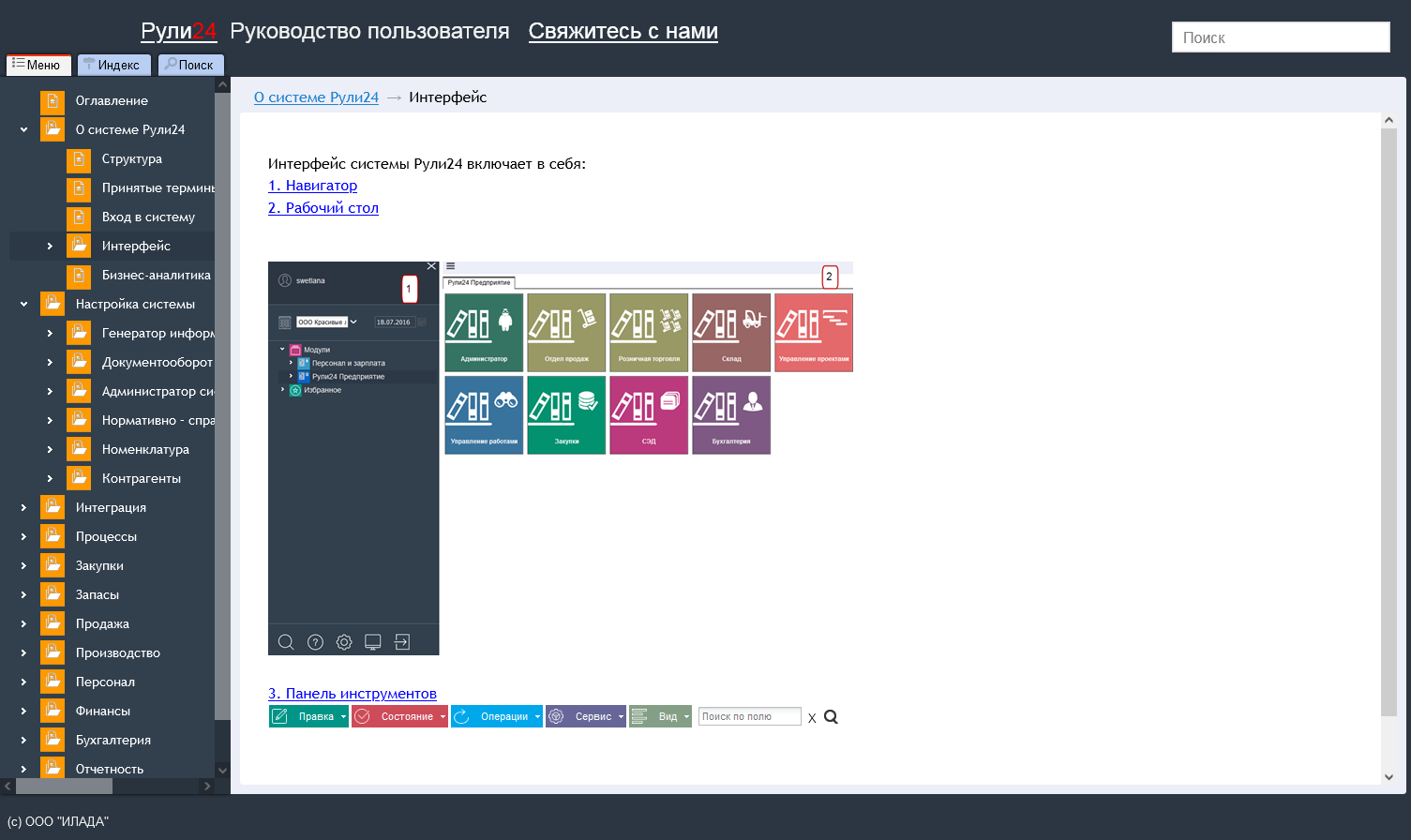Click the Бизнес-аналитика page icon
This screenshot has width=1411, height=840.
coord(79,275)
